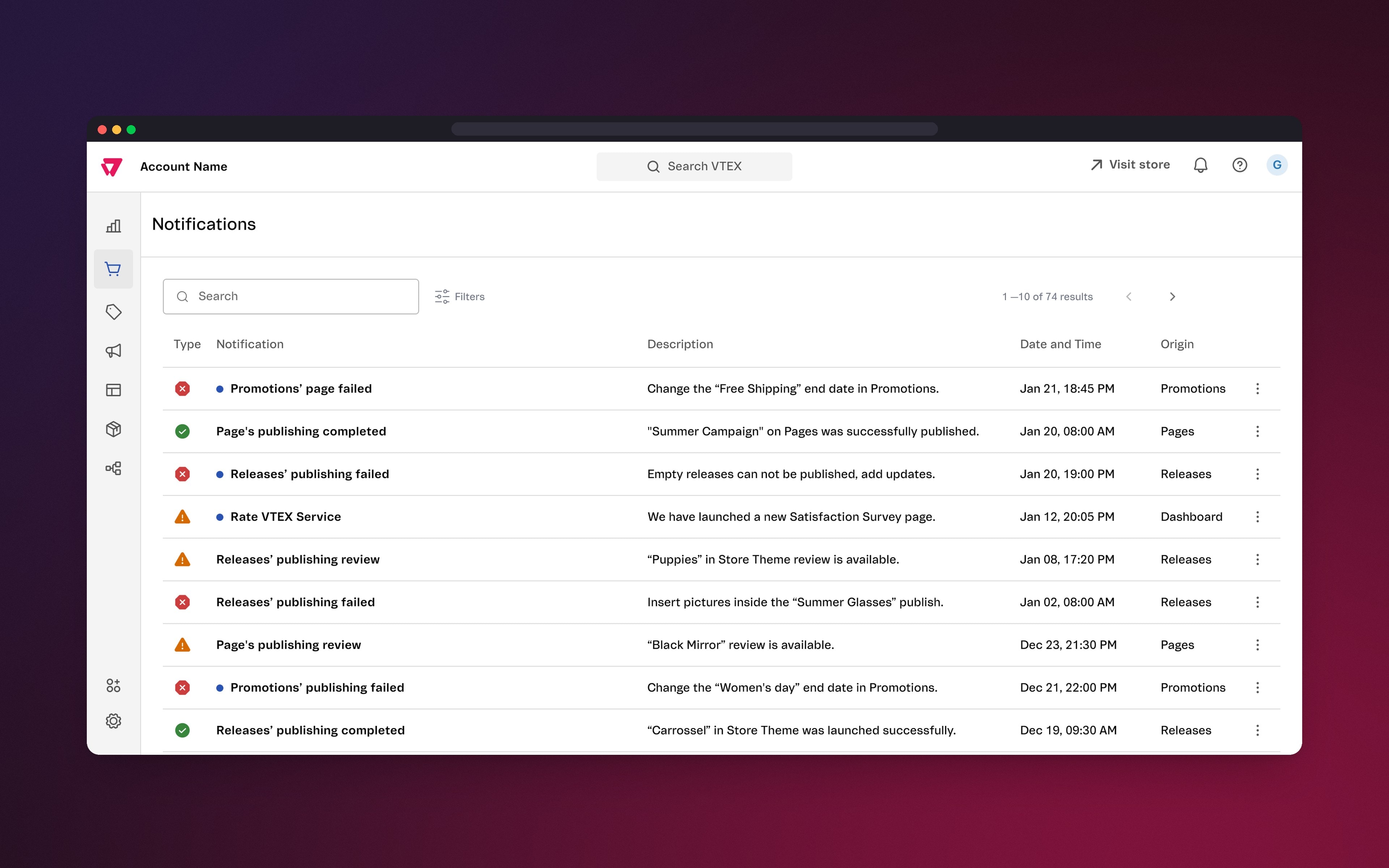
Task: Open the user avatar G
Action: point(1277,165)
